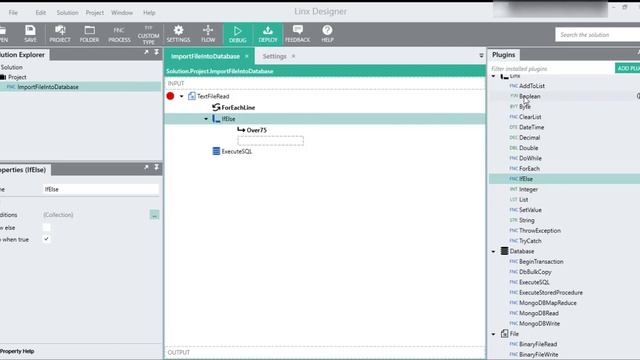Select the ExecuteStoredProcedure plugin
This screenshot has width=640, height=360.
pyautogui.click(x=550, y=293)
